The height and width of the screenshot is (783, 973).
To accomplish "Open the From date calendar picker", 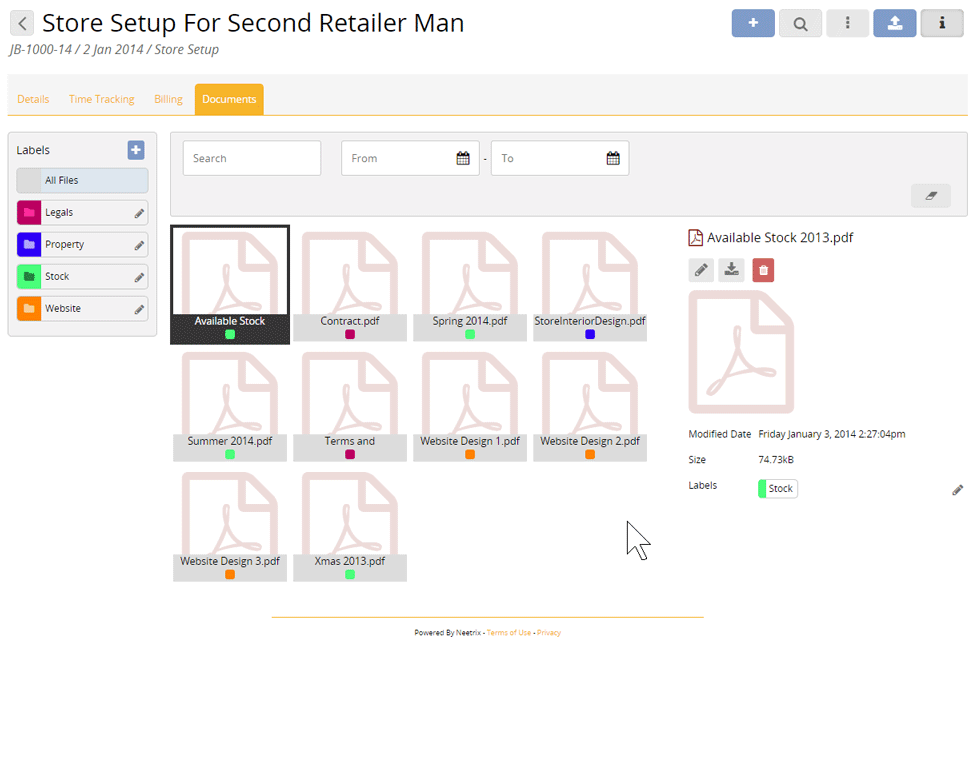I will 463,158.
